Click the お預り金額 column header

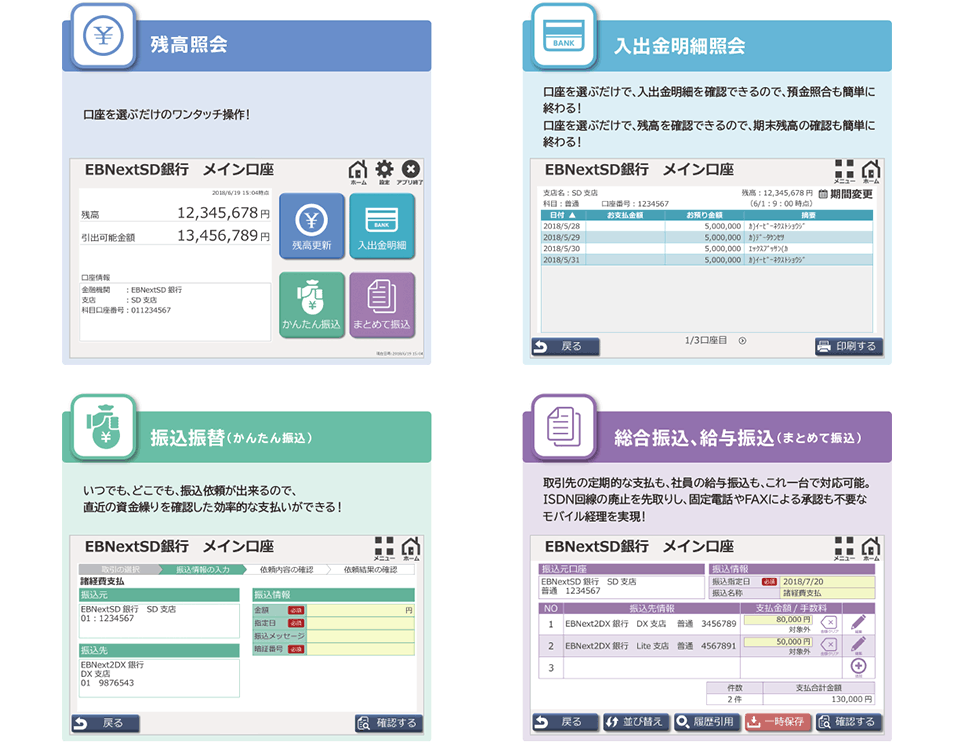click(x=704, y=215)
